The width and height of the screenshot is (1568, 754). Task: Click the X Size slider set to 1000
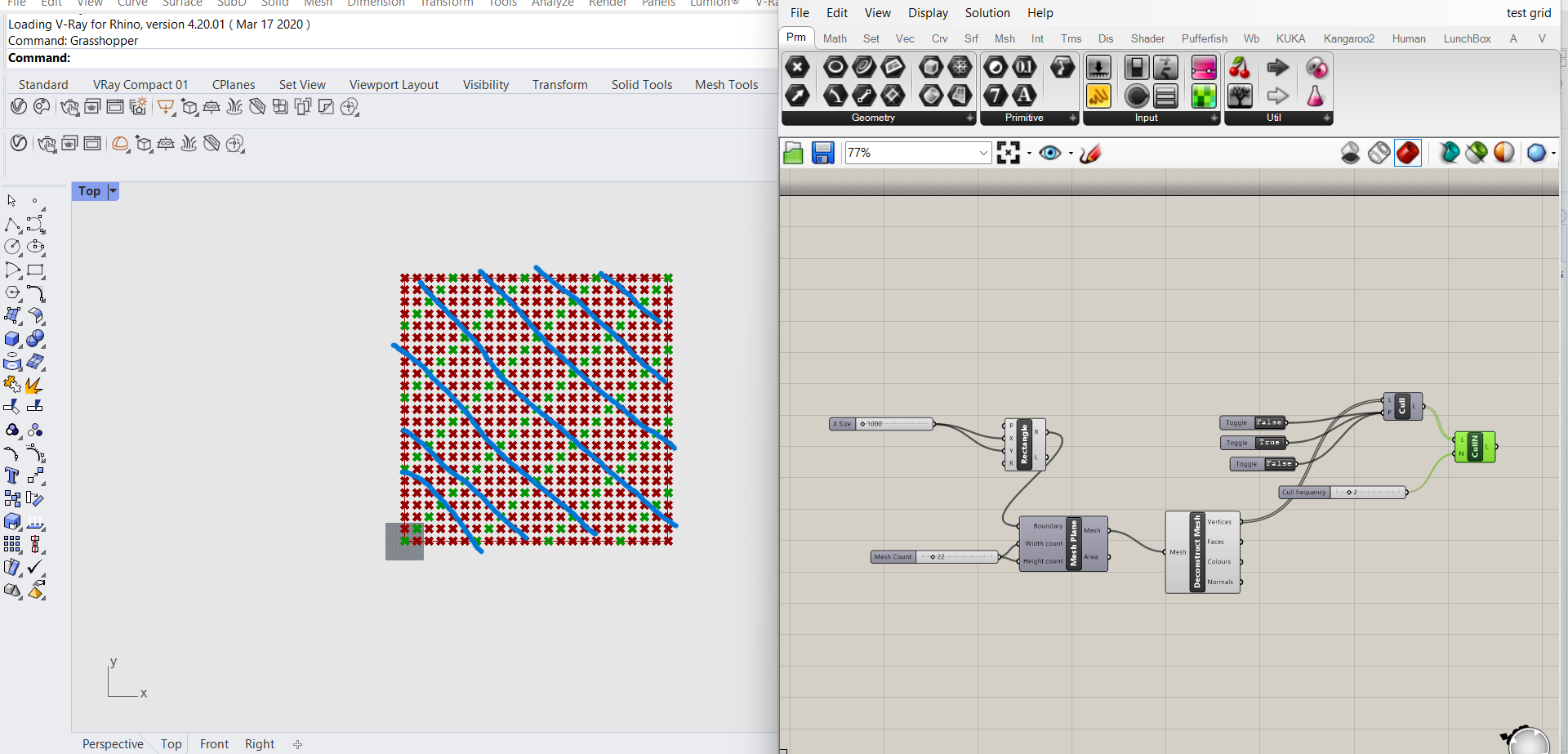click(881, 423)
